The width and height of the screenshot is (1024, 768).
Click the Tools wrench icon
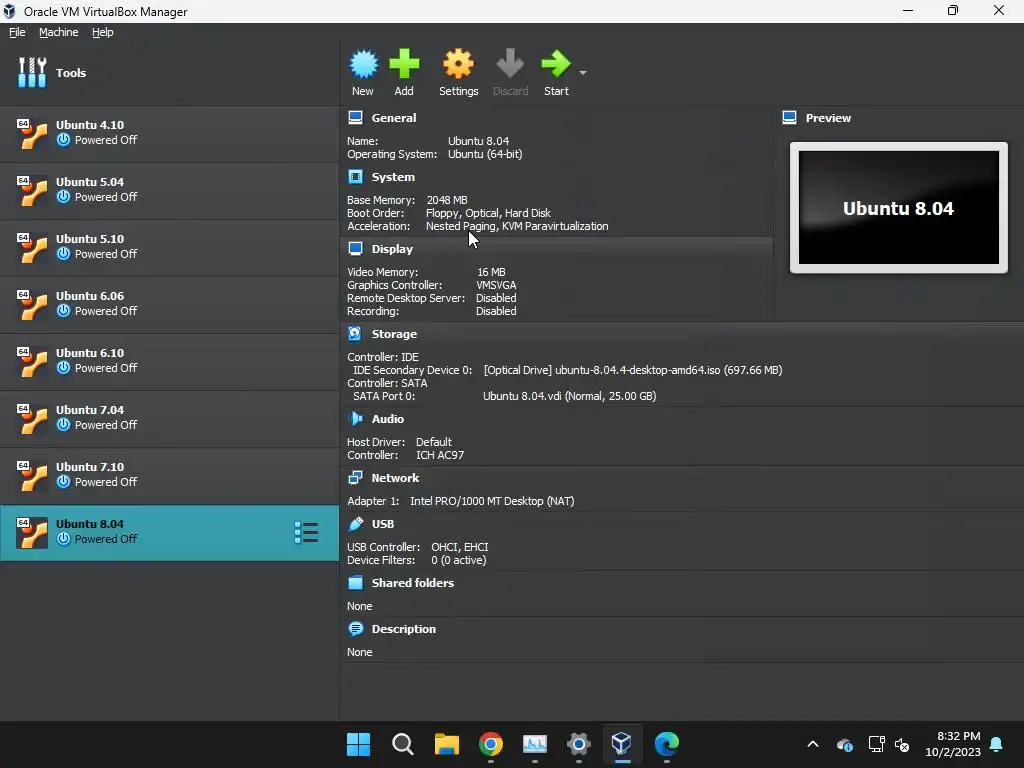pyautogui.click(x=32, y=72)
